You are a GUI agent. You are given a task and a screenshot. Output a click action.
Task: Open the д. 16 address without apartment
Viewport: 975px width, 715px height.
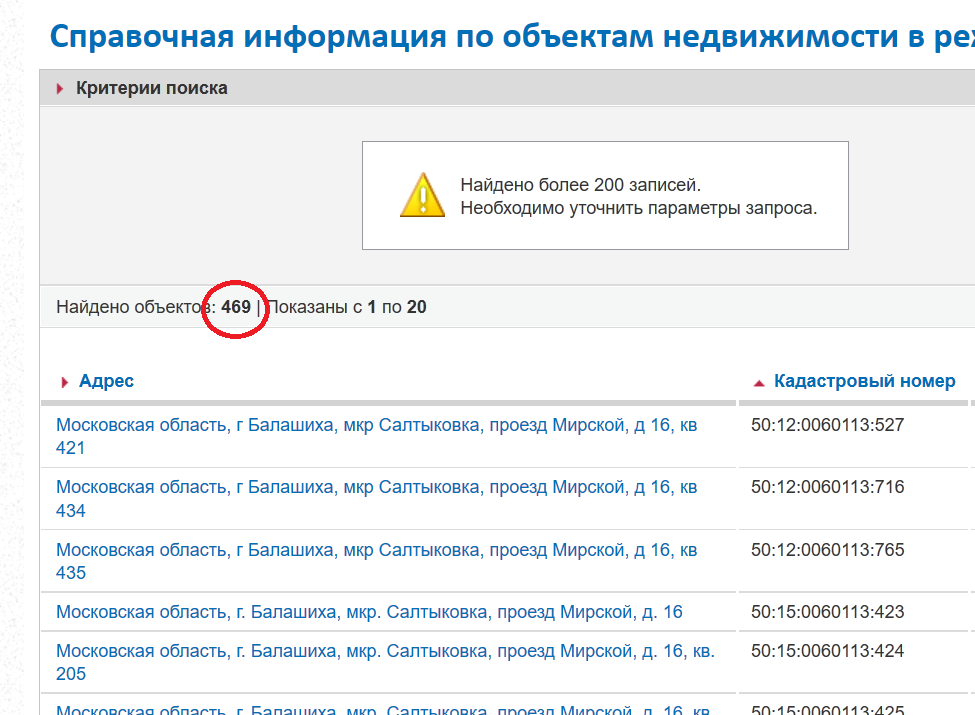click(x=369, y=612)
